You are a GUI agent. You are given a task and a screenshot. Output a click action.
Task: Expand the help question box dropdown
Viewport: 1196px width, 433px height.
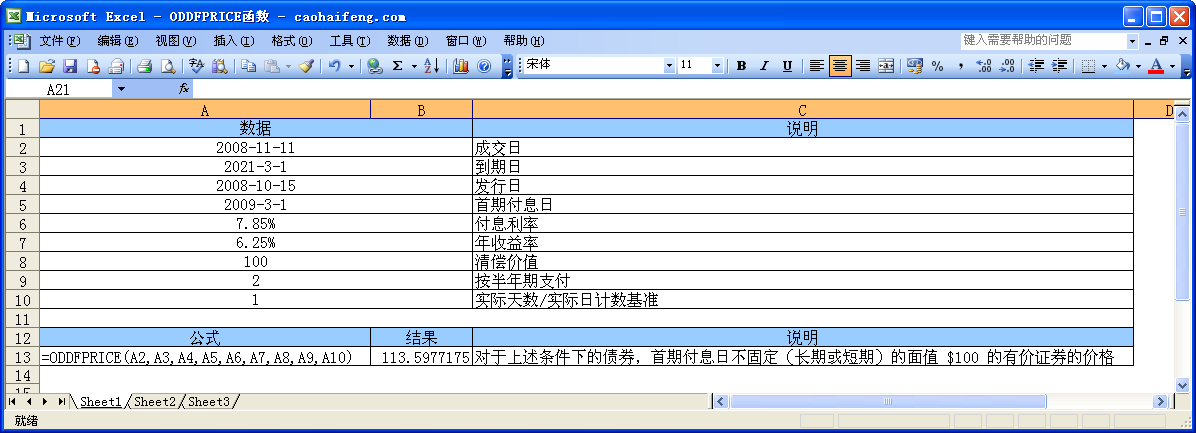click(1132, 40)
